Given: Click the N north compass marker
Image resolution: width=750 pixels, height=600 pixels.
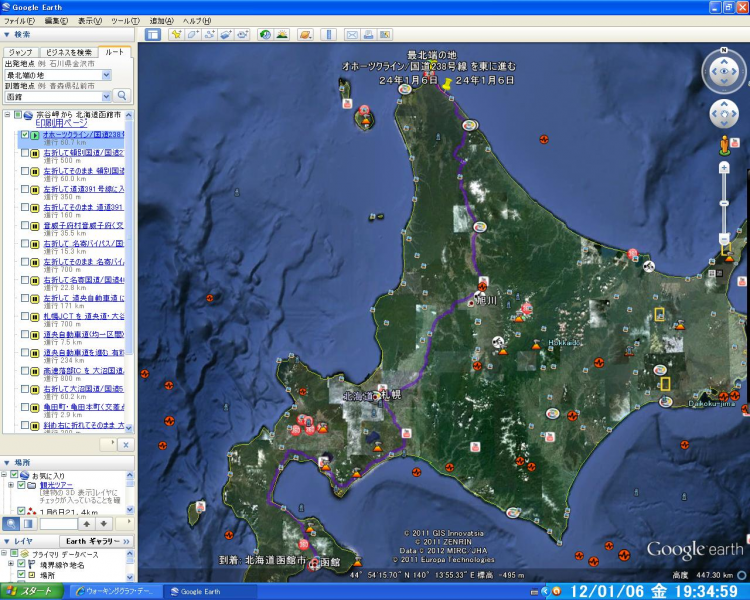Looking at the screenshot, I should 724,50.
